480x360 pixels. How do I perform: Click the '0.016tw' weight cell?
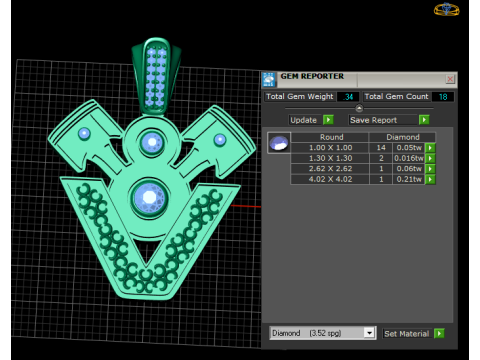tap(409, 158)
